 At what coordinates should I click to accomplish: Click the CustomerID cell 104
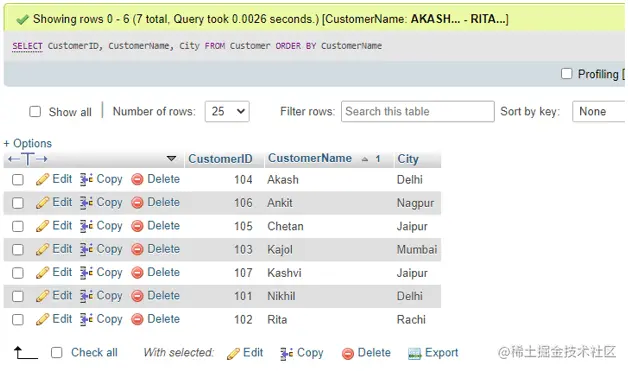[243, 179]
